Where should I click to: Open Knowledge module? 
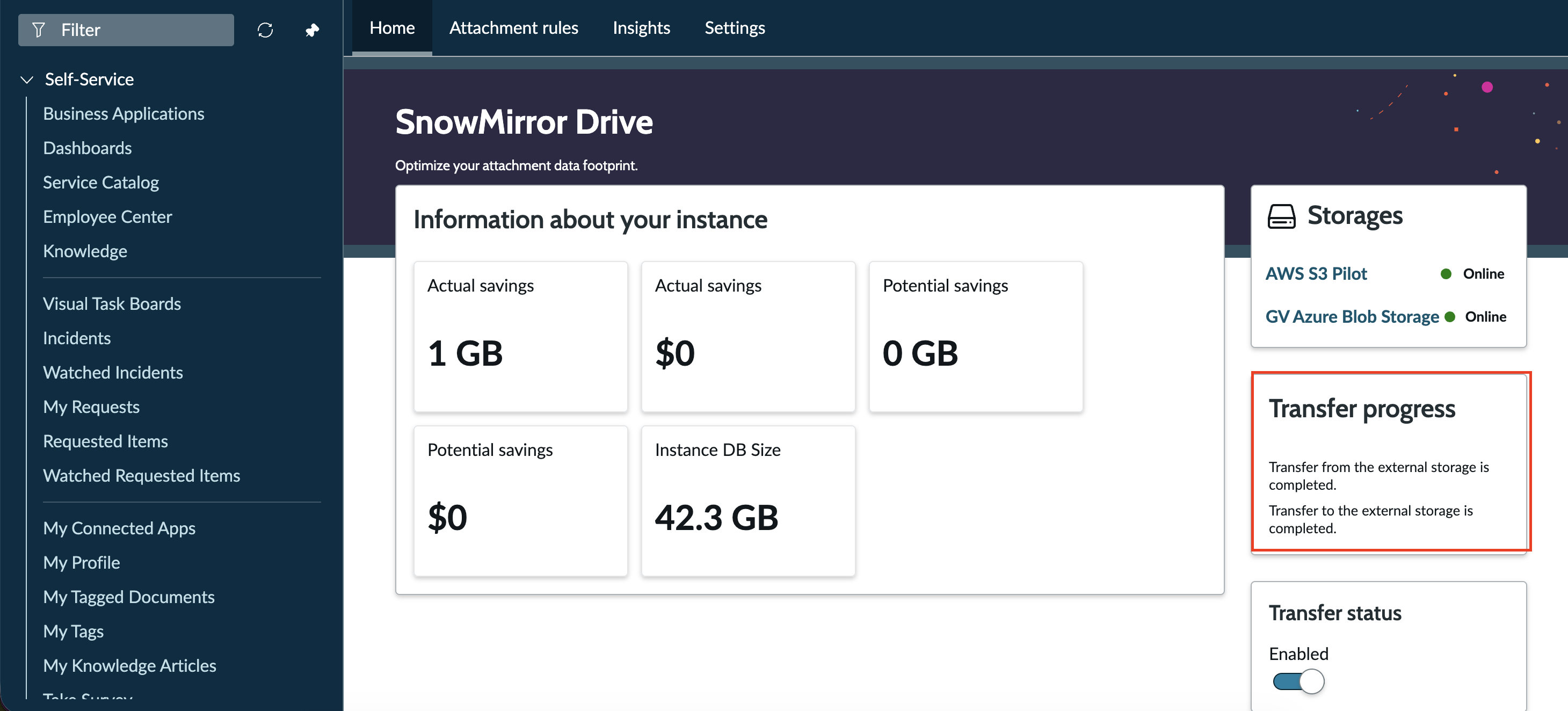pos(85,251)
